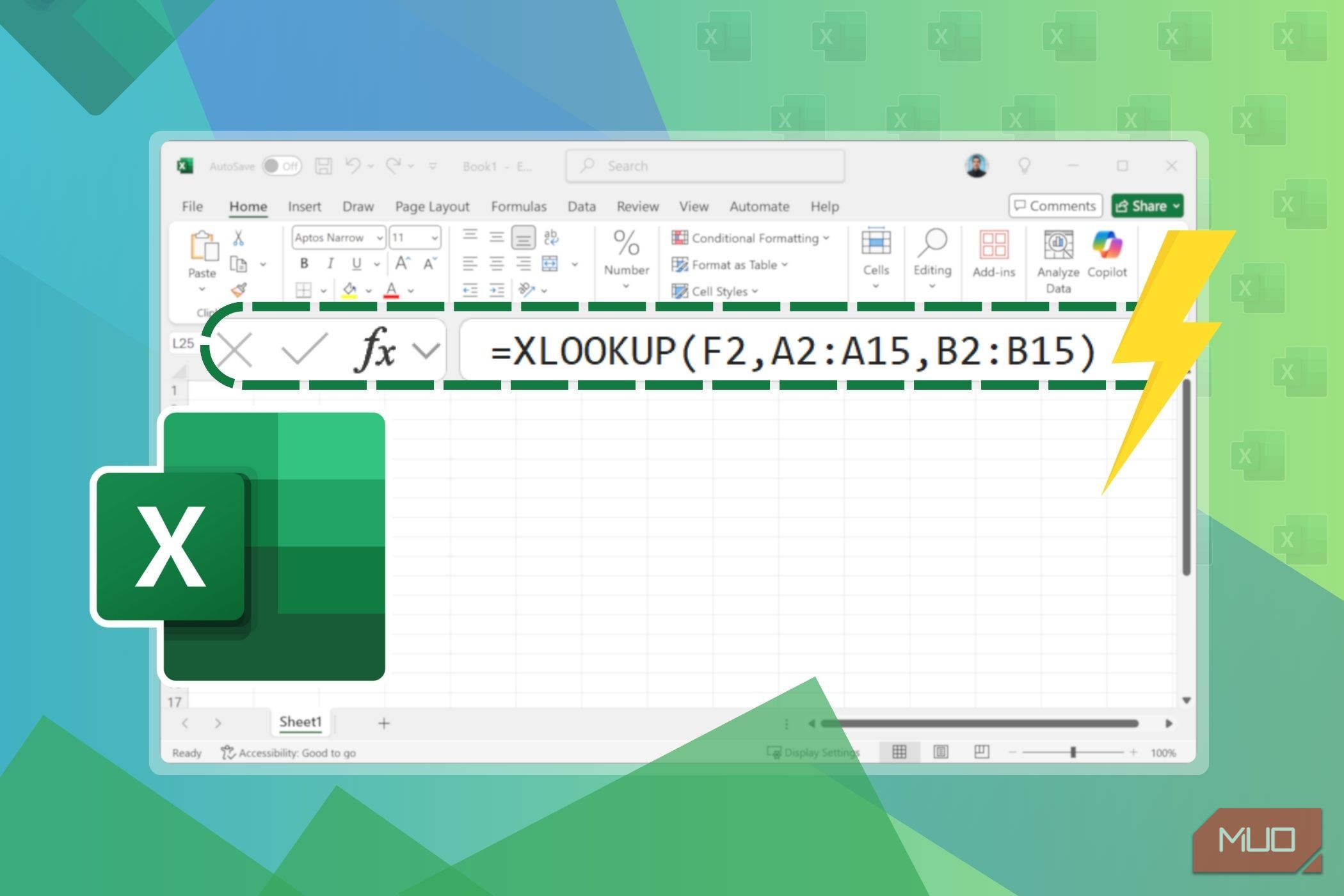This screenshot has width=1344, height=896.
Task: Toggle Underline formatting
Action: (x=356, y=263)
